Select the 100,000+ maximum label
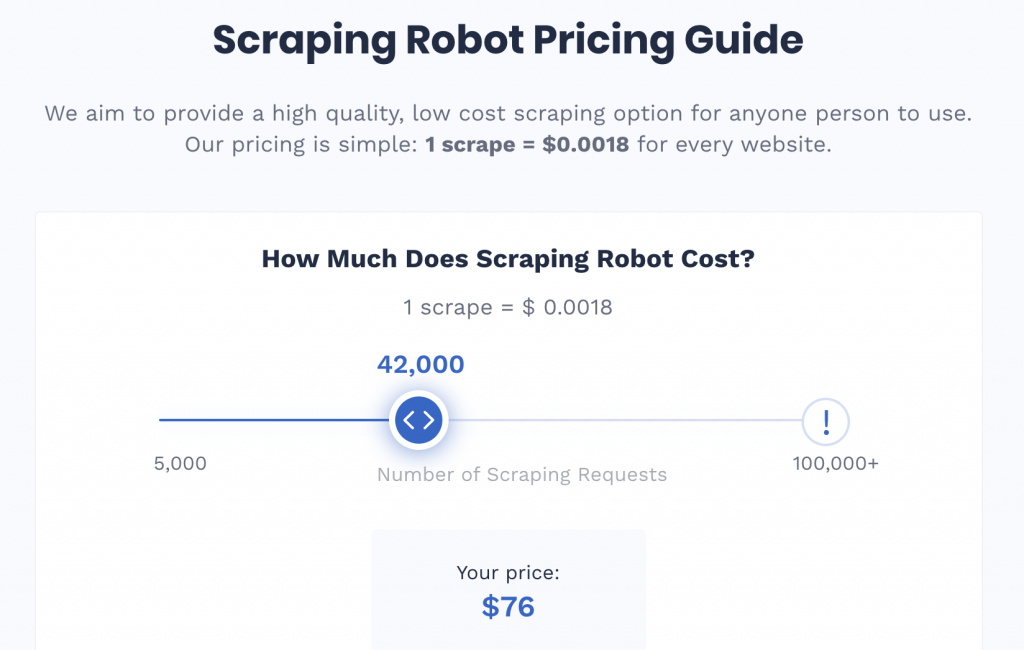 point(835,463)
